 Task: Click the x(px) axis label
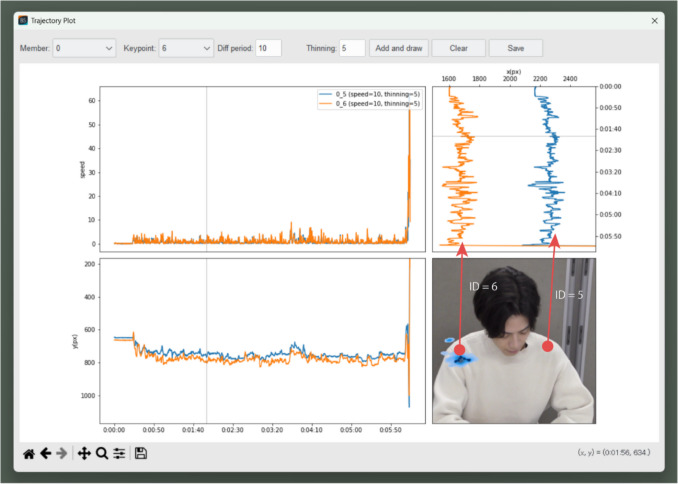[x=513, y=72]
